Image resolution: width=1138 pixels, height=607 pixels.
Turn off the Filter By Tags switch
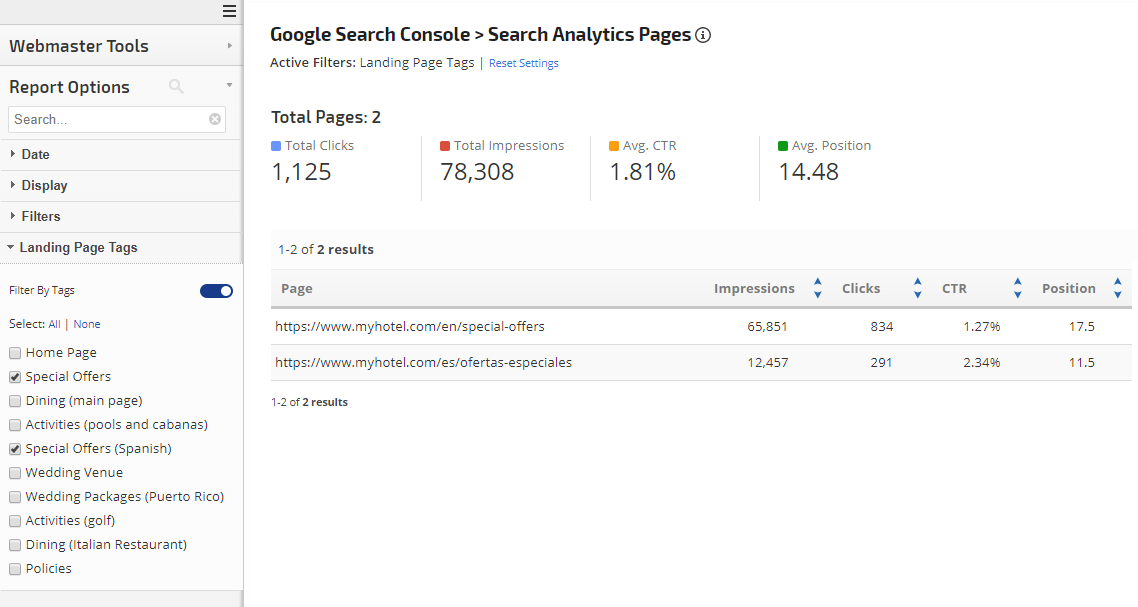click(x=216, y=291)
